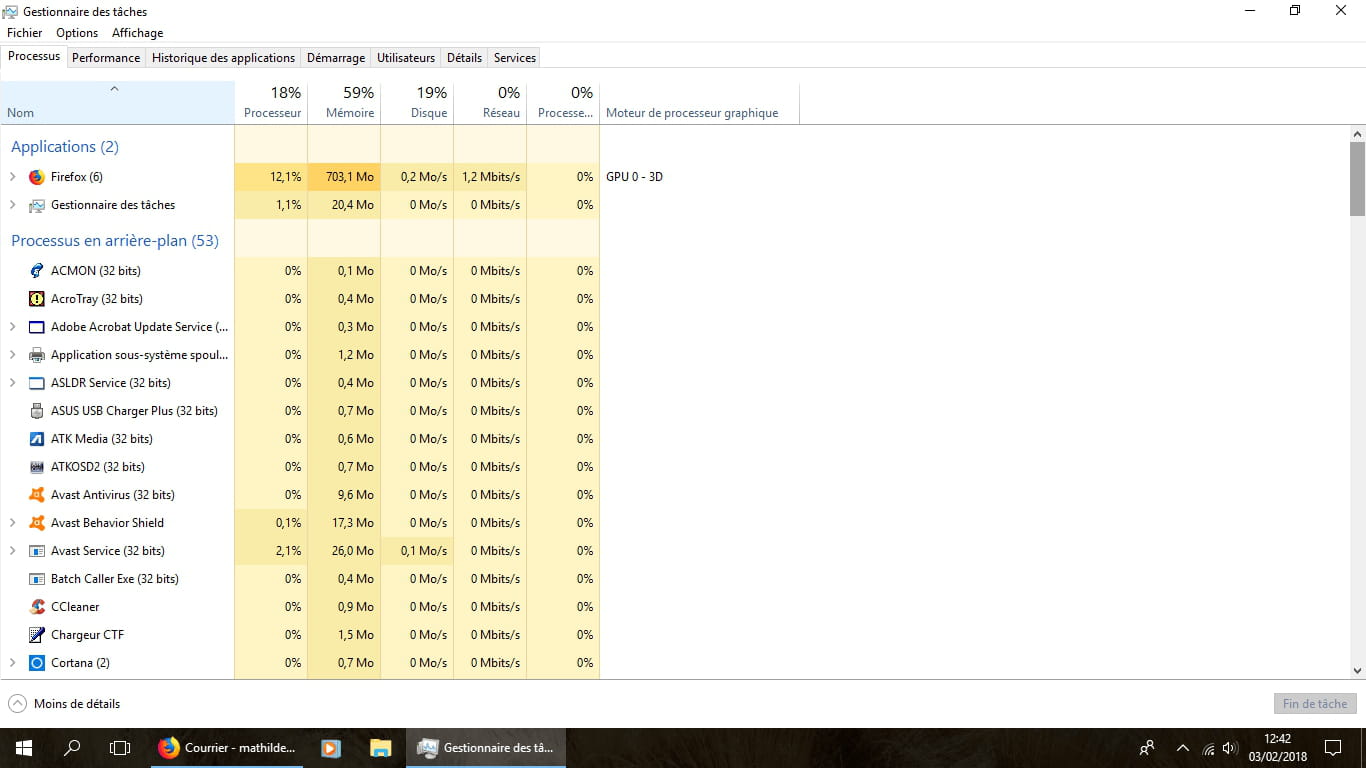Switch to the Utilisateurs tab

coord(406,58)
